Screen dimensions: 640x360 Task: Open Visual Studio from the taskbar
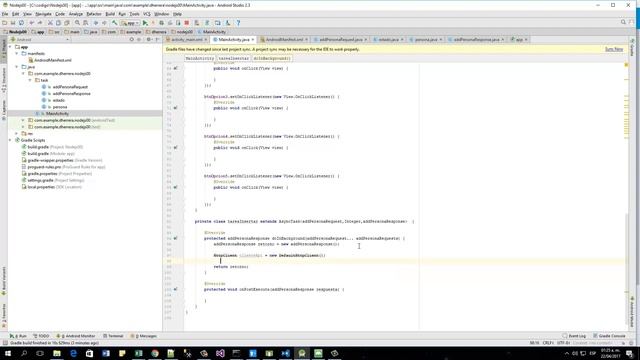[220, 353]
